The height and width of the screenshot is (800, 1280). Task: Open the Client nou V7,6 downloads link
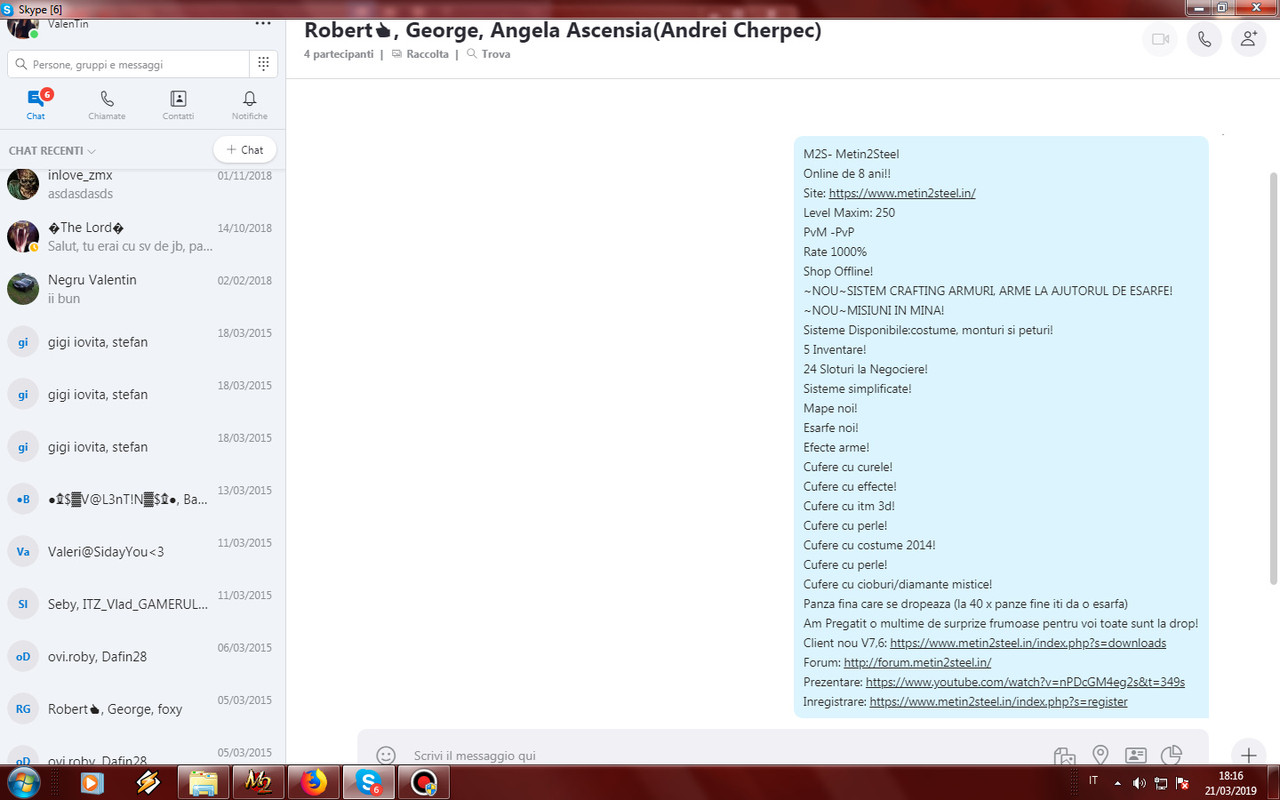(x=1028, y=643)
